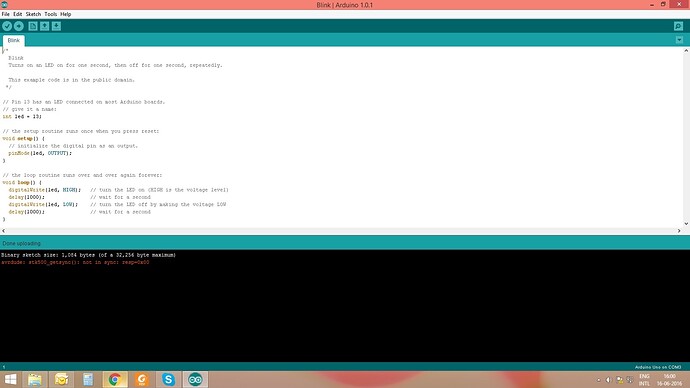Screen dimensions: 690x388
Task: Click the 'Binary sketch size' console line
Action: [x=88, y=255]
